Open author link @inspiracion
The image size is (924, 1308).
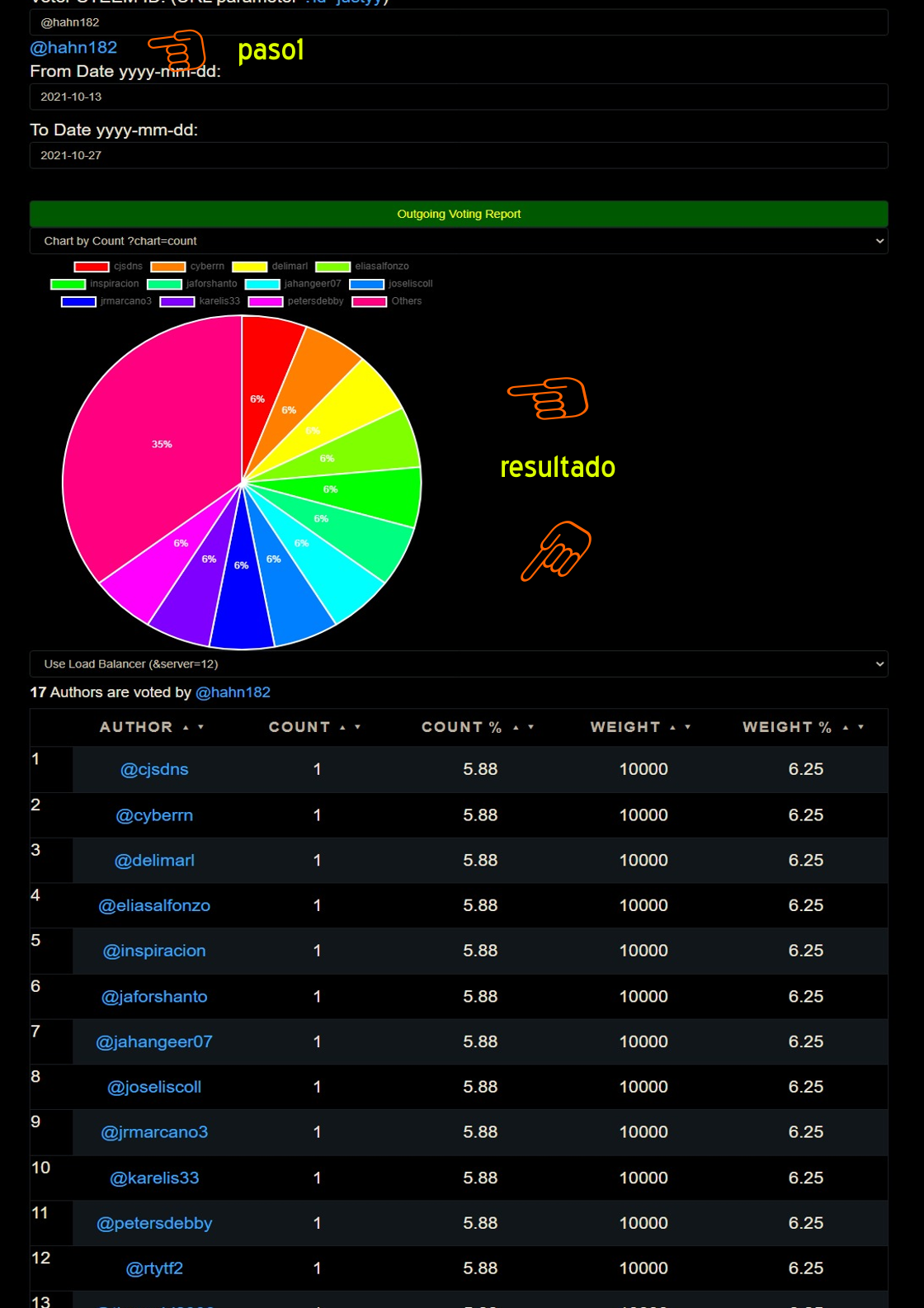pyautogui.click(x=154, y=951)
